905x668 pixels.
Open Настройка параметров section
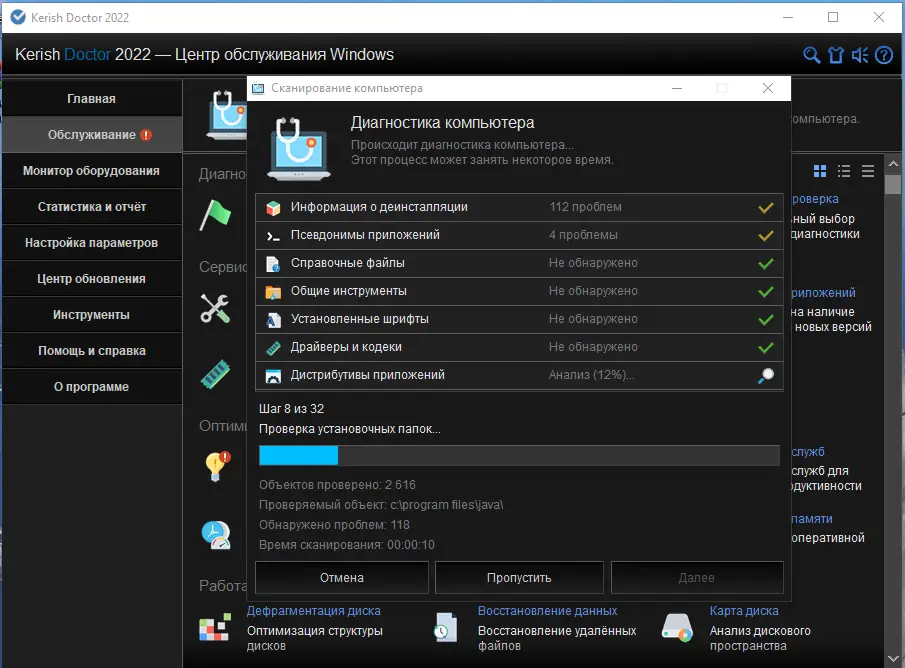tap(92, 242)
